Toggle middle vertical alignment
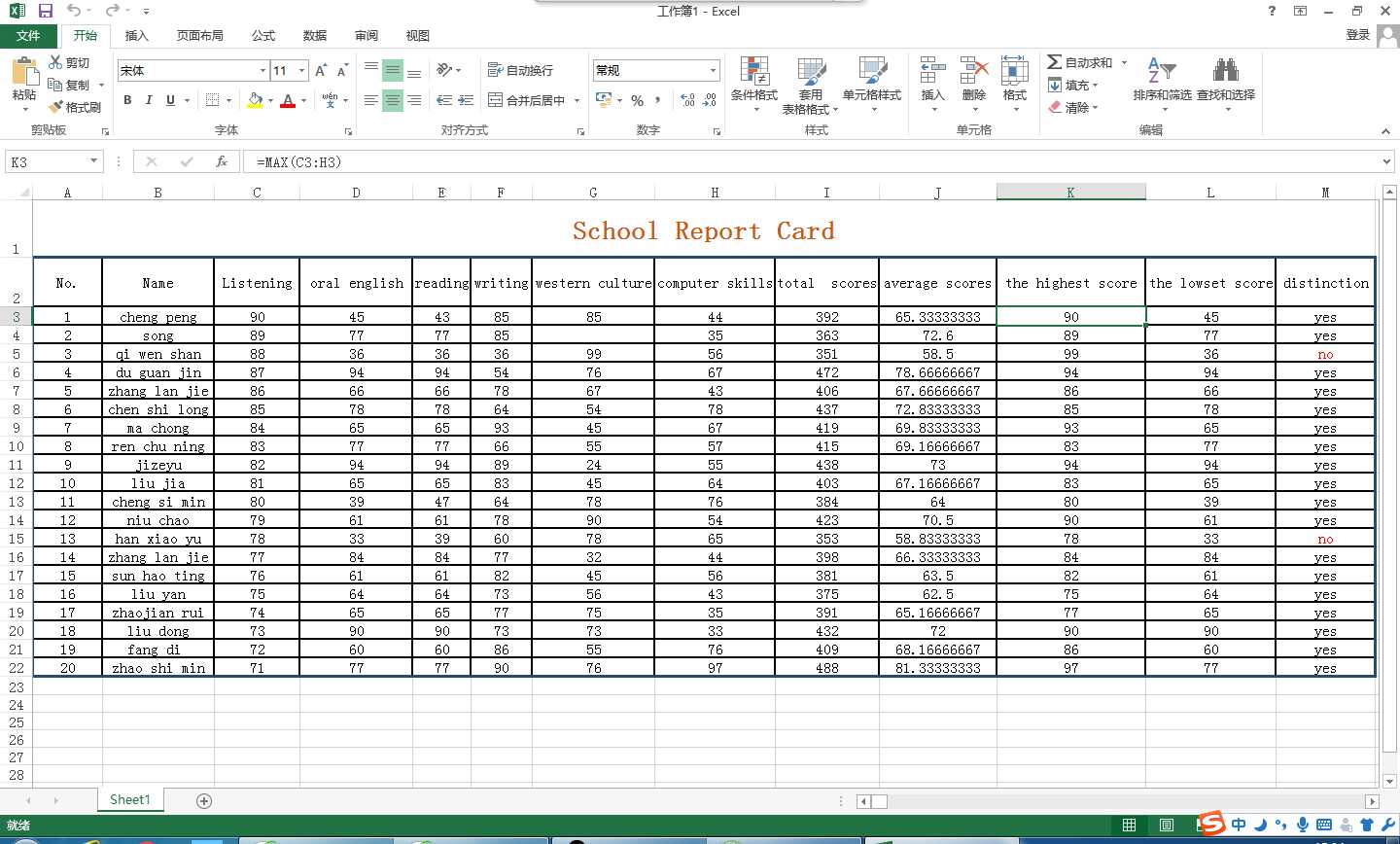 click(393, 70)
